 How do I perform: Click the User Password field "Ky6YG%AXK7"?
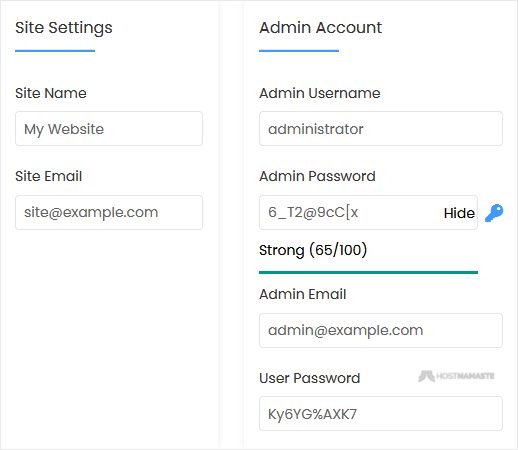[x=381, y=414]
